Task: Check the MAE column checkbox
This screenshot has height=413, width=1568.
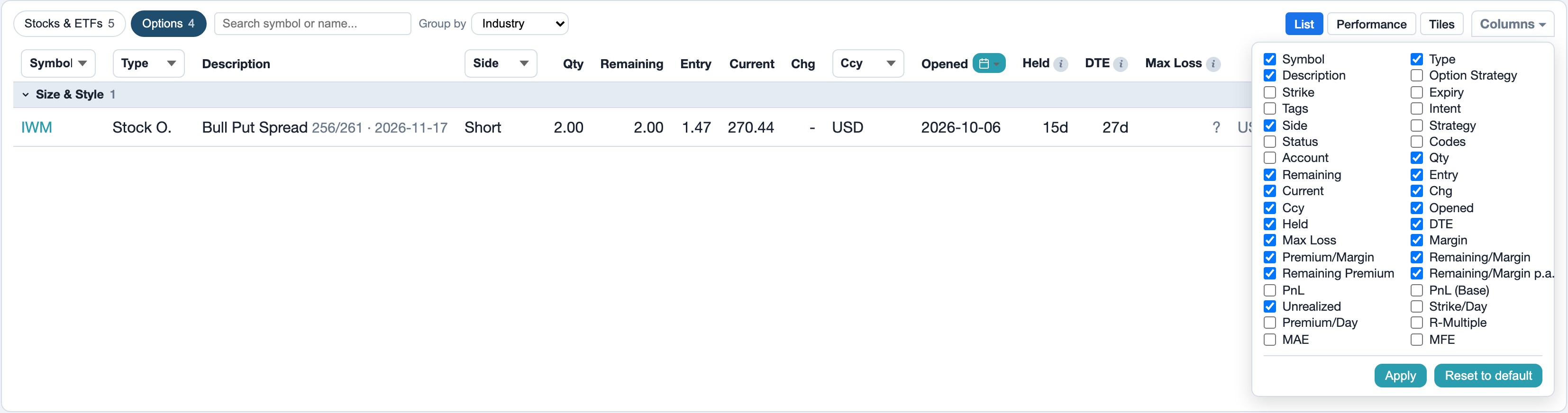Action: pos(1270,340)
